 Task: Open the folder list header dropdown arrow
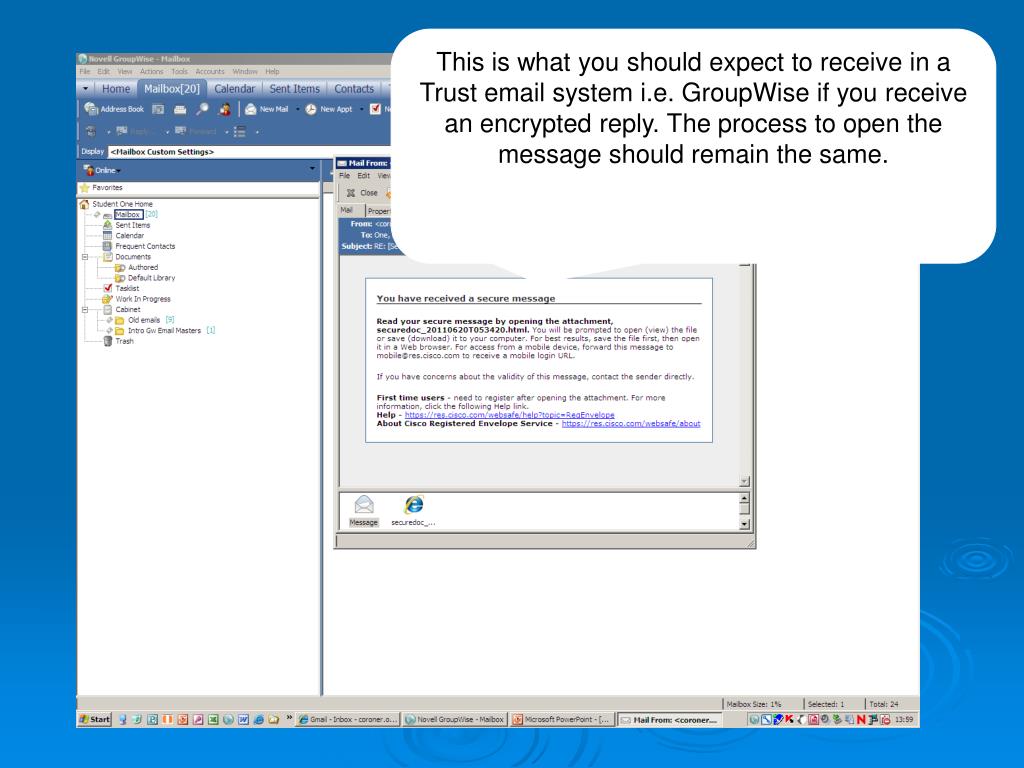point(312,169)
